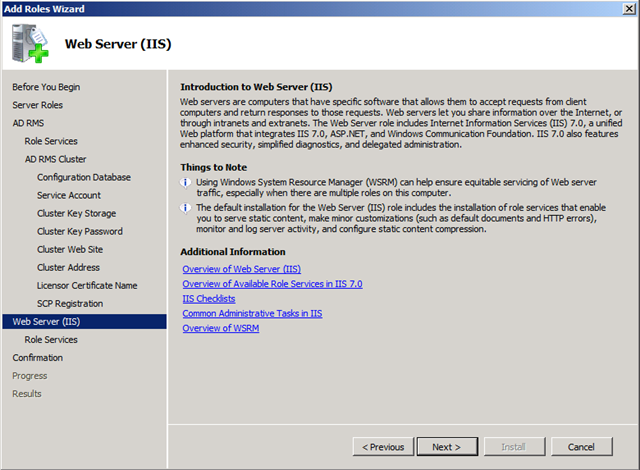Go to Service Account step

[x=69, y=195]
